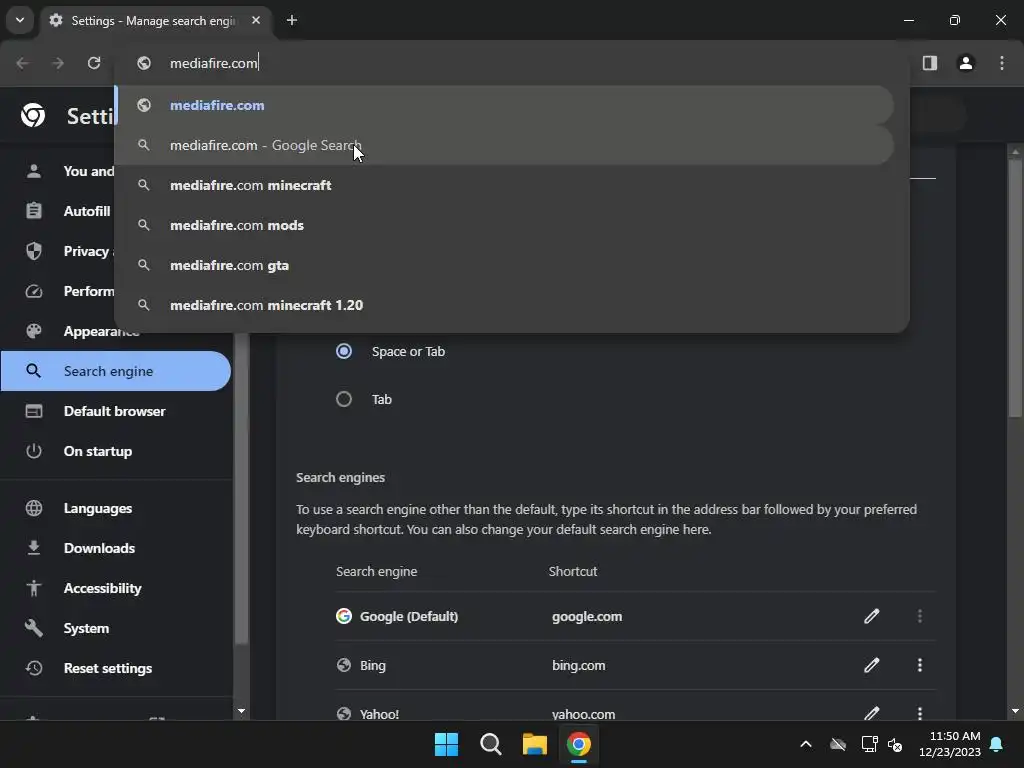Open Downloads settings
1024x768 pixels.
(116, 548)
